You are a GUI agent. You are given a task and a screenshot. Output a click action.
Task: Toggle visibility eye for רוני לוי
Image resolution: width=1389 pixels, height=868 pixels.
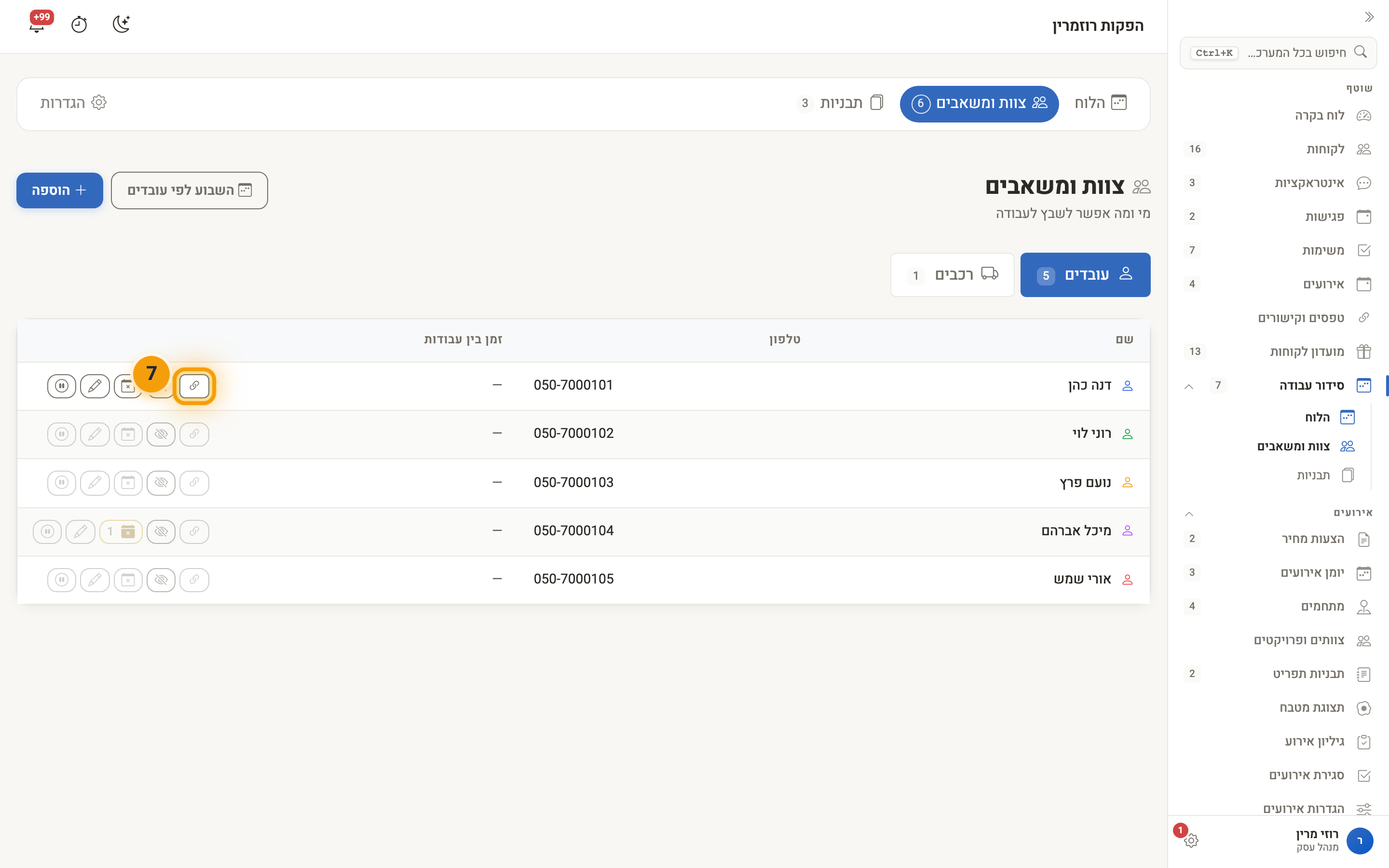click(161, 434)
